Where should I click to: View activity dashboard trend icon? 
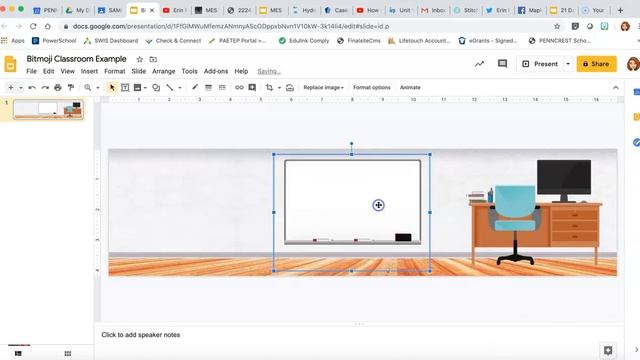click(x=479, y=64)
